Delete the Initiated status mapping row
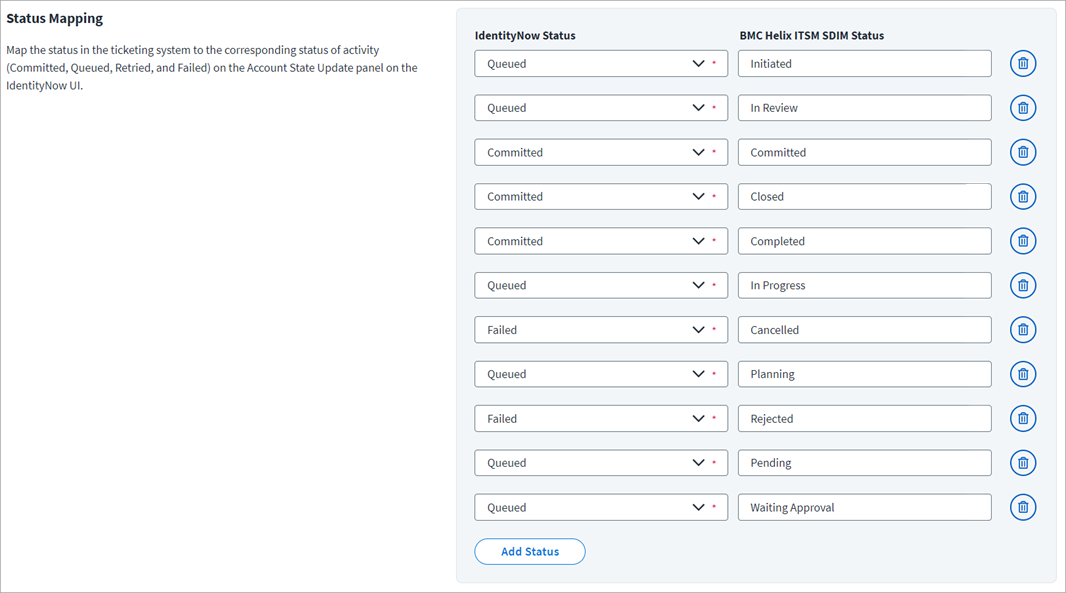Screen dimensions: 1066x593 point(1023,63)
